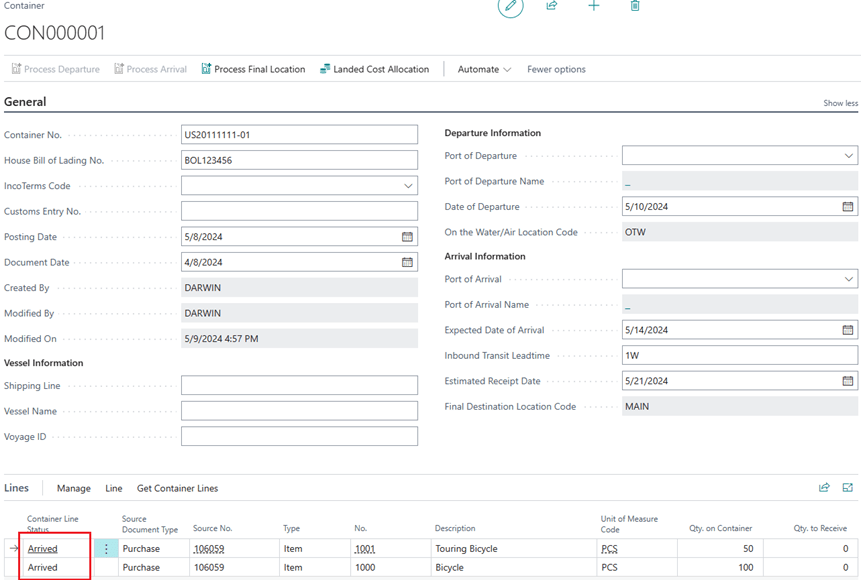The image size is (861, 580).
Task: Expand the Port of Arrival dropdown
Action: pos(848,279)
